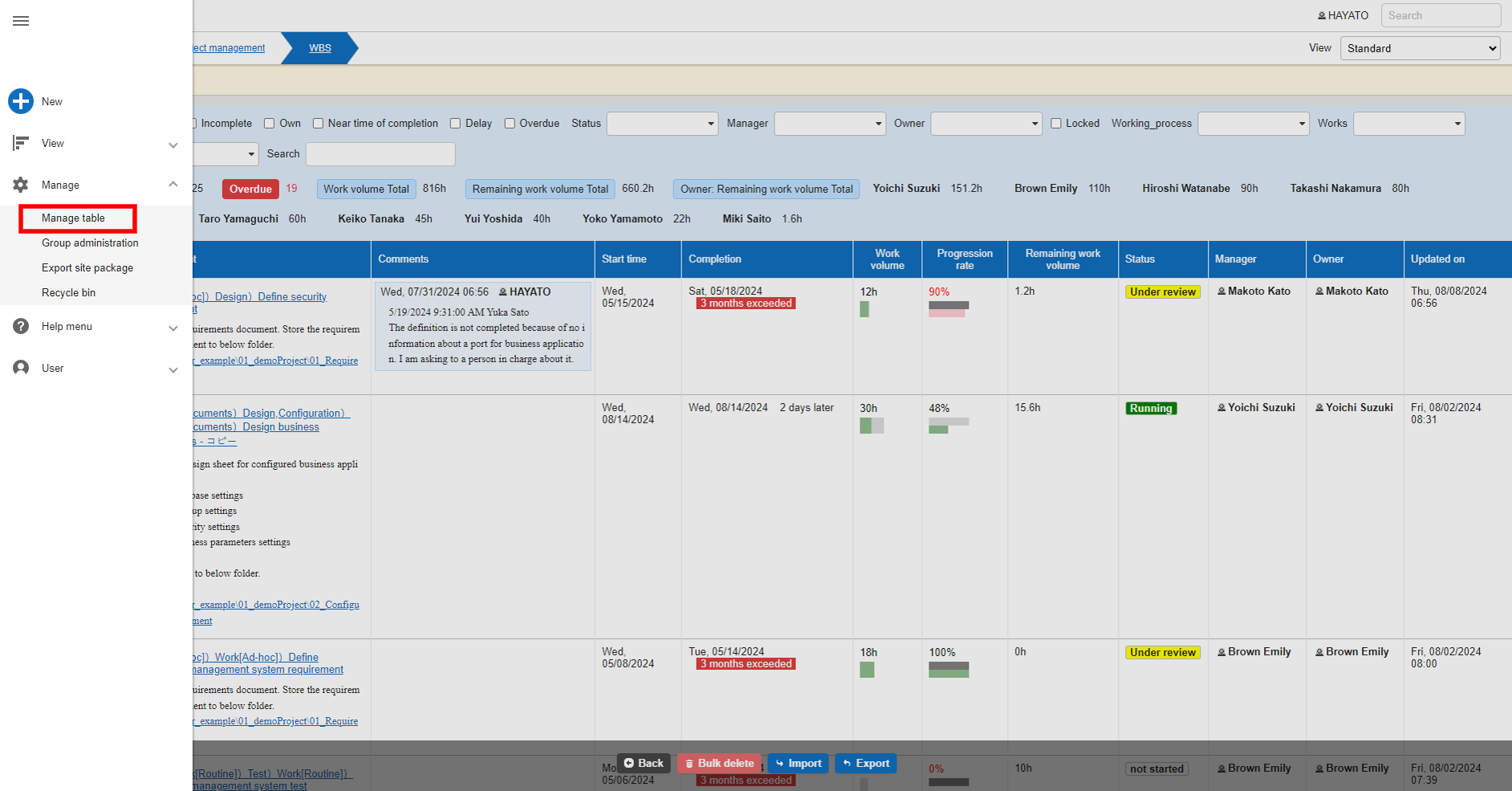Viewport: 1512px width, 791px height.
Task: Click the Export button
Action: [x=865, y=763]
